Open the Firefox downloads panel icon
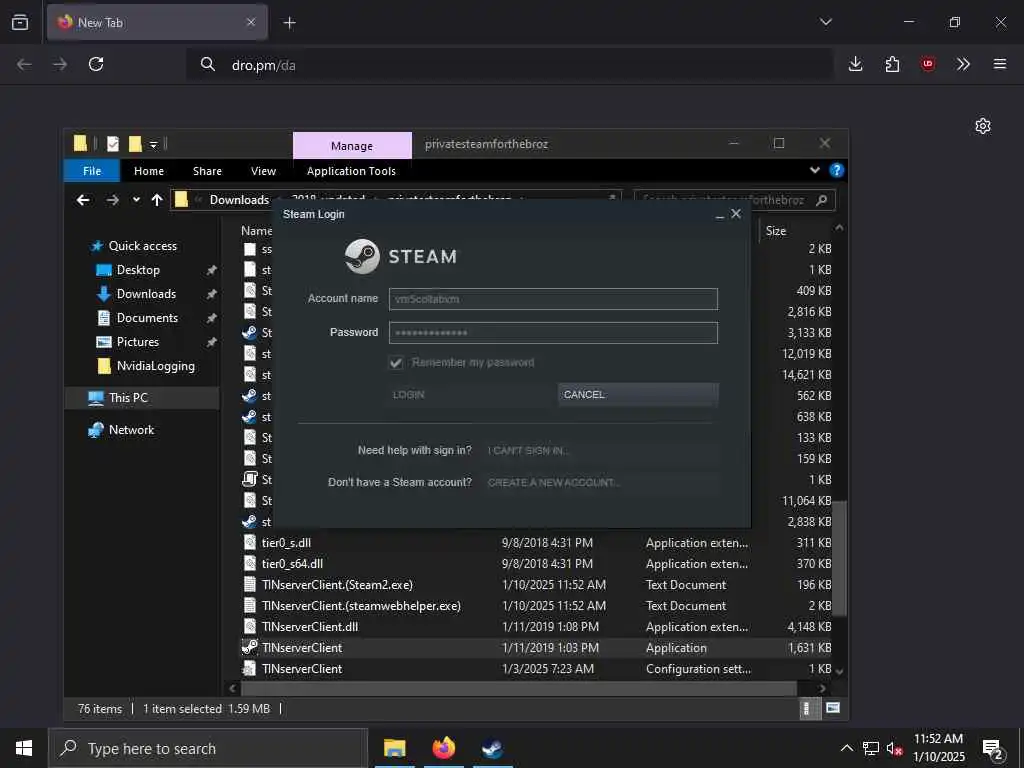The height and width of the screenshot is (768, 1024). 856,64
